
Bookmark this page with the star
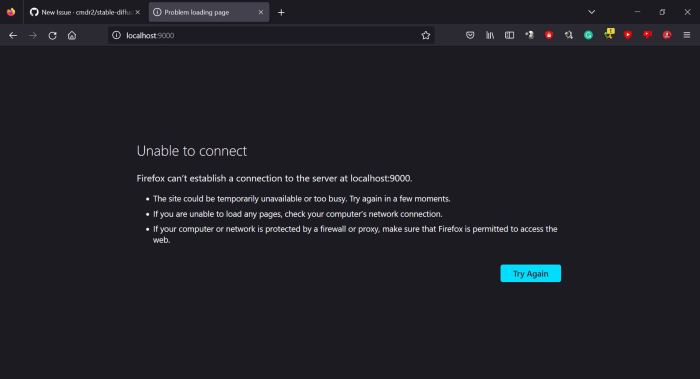pyautogui.click(x=425, y=35)
